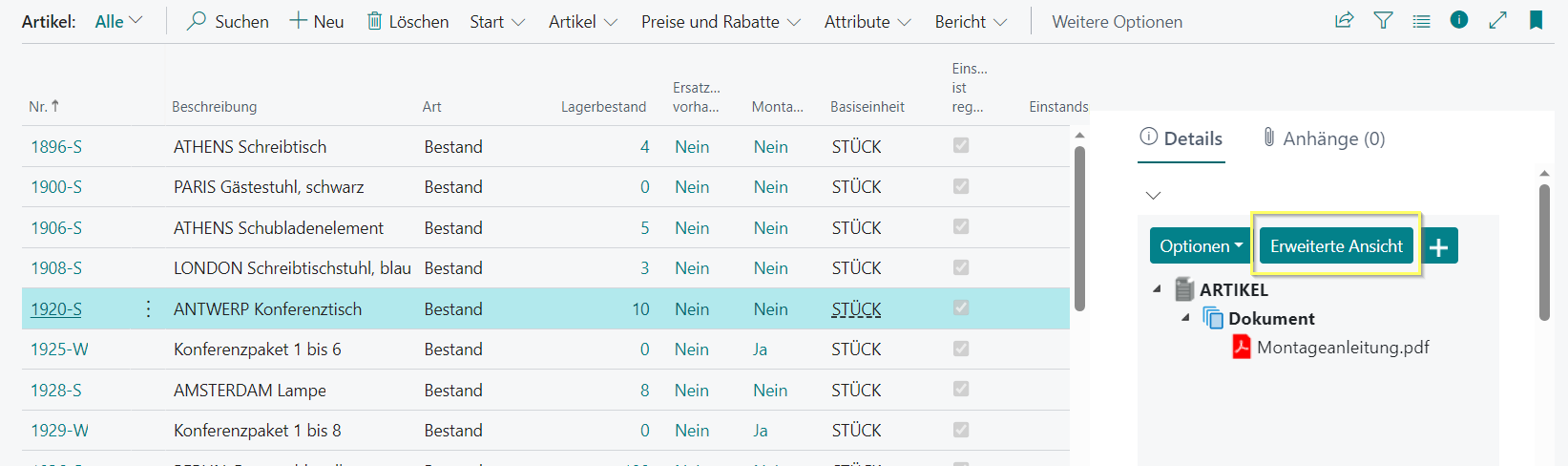Click the plus button next to Erweiterte Ansicht
This screenshot has width=1568, height=466.
tap(1439, 246)
